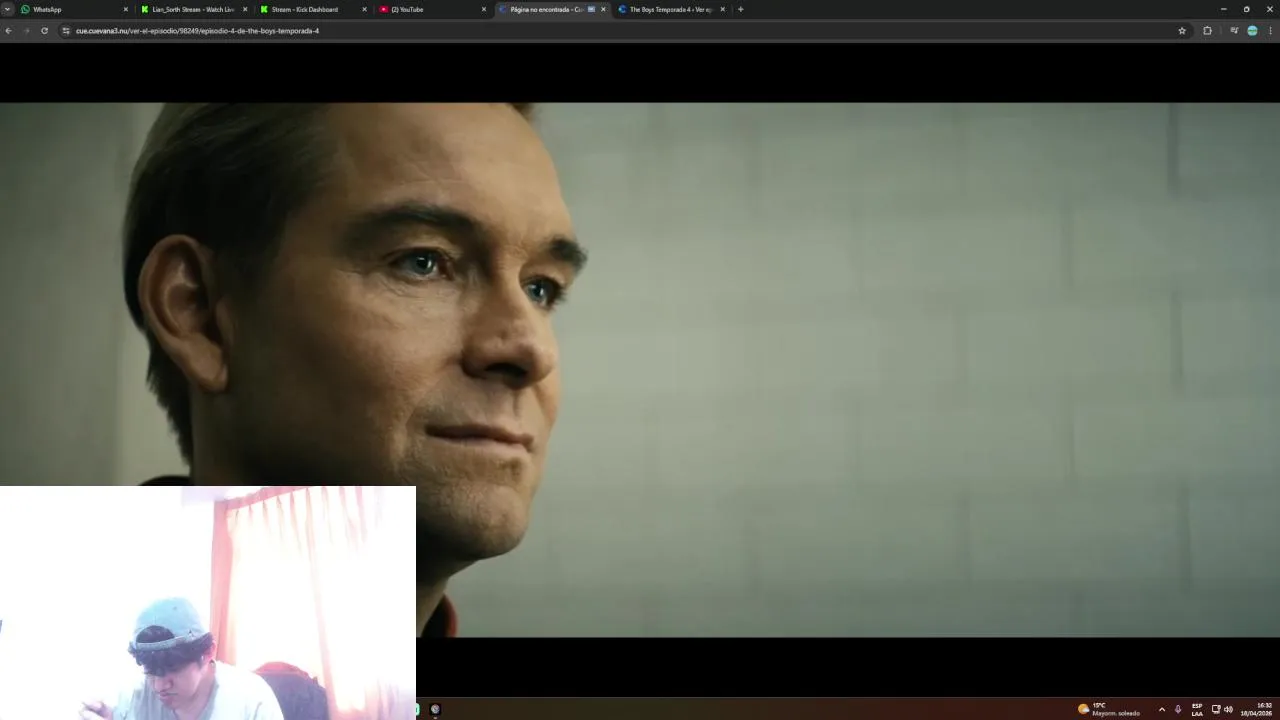1280x720 pixels.
Task: Open the network status tray icon
Action: pyautogui.click(x=1216, y=709)
